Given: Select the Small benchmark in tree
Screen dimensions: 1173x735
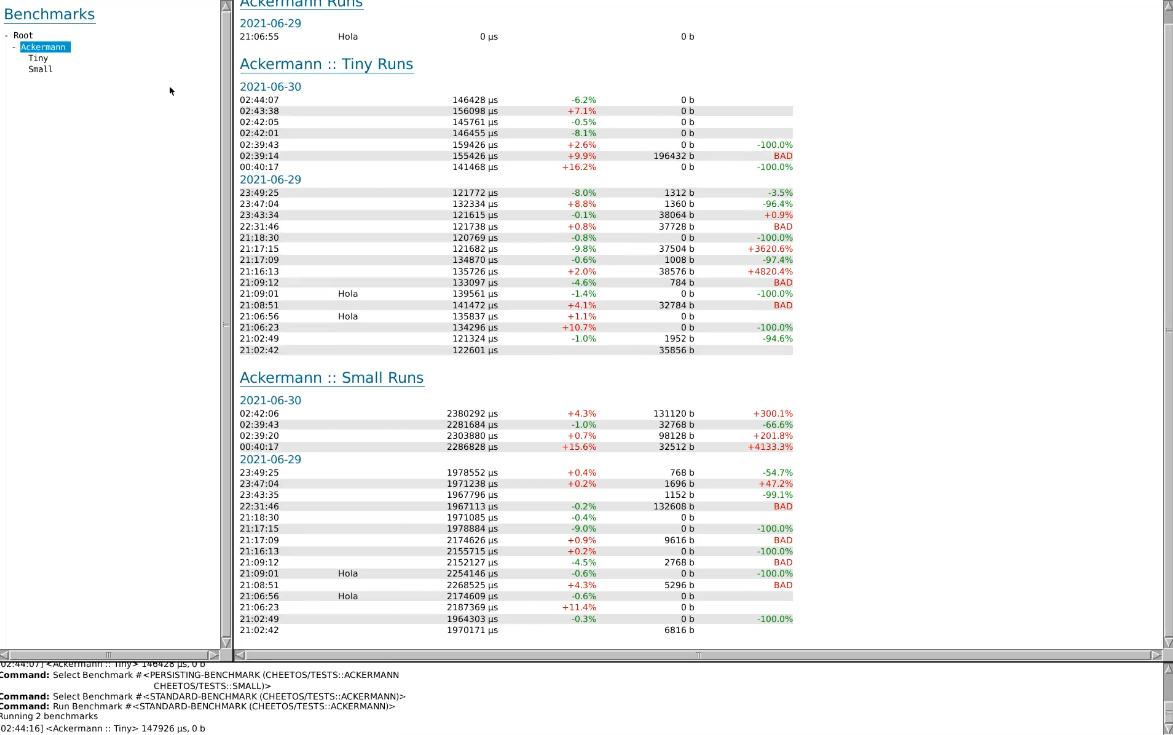Looking at the screenshot, I should coord(40,69).
